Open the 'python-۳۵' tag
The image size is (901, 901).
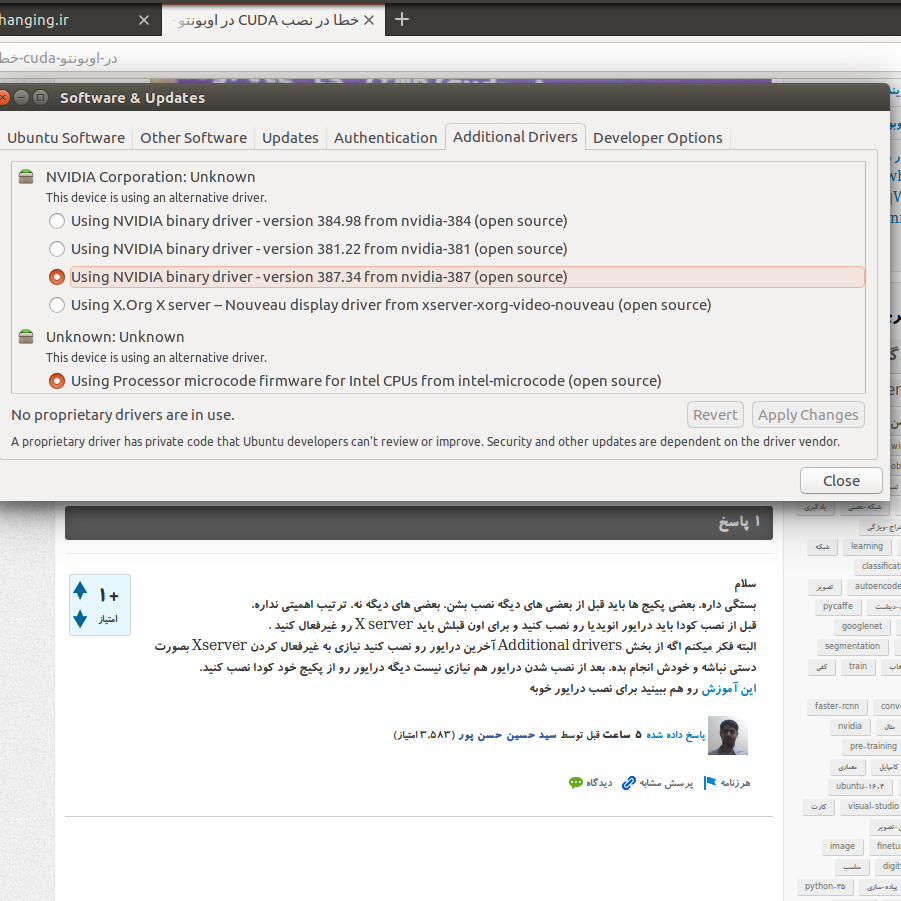pos(825,887)
